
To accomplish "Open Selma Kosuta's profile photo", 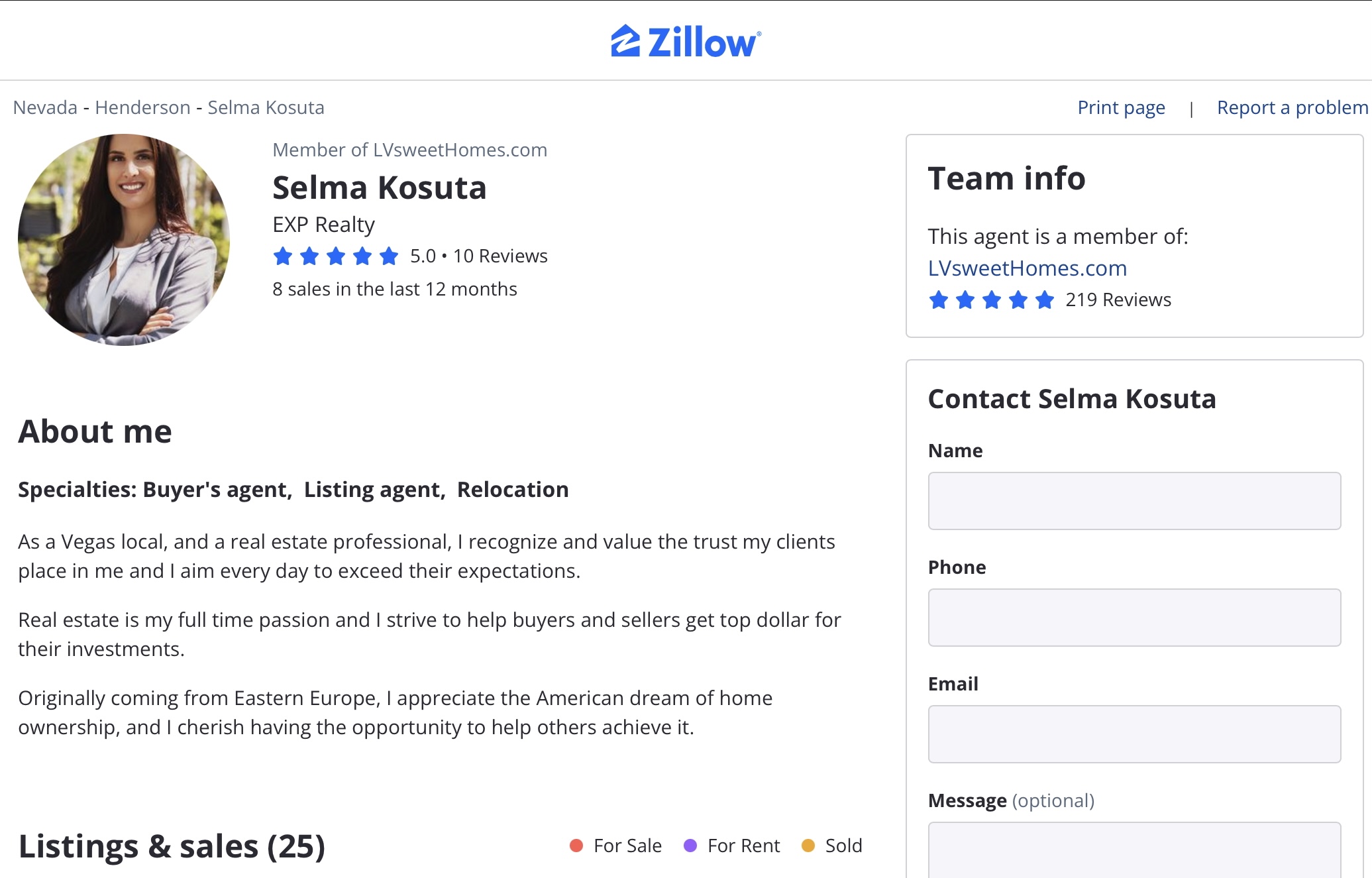I will pos(124,240).
